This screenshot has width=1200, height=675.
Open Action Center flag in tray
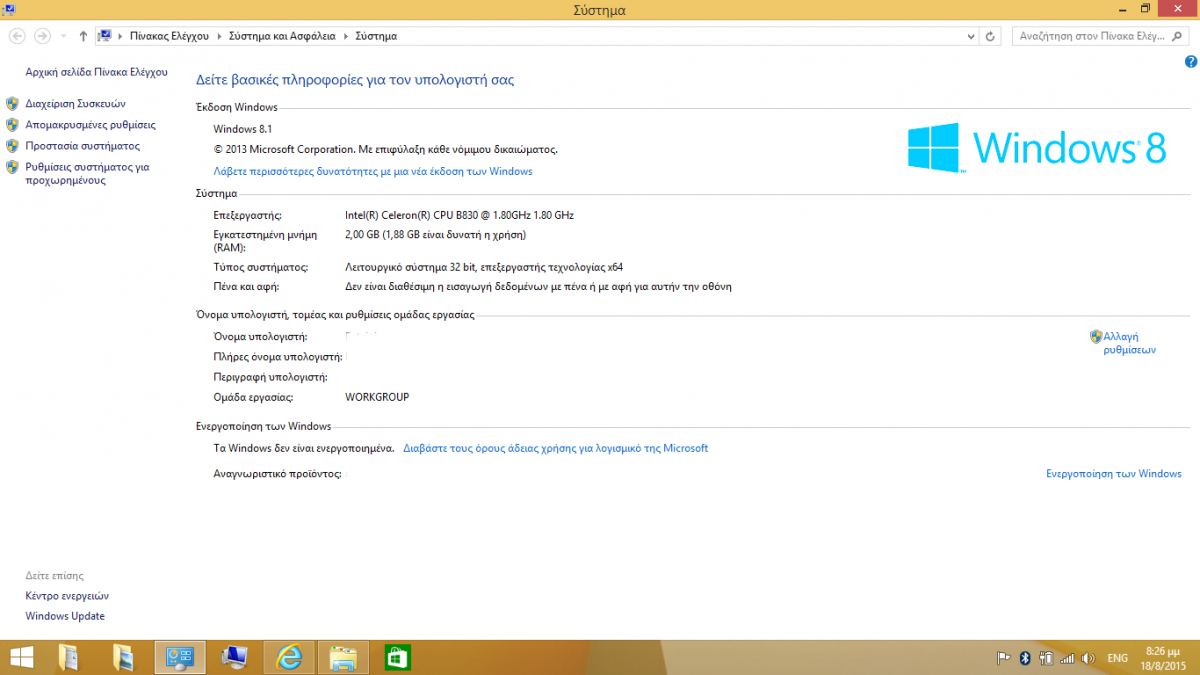pos(1004,658)
